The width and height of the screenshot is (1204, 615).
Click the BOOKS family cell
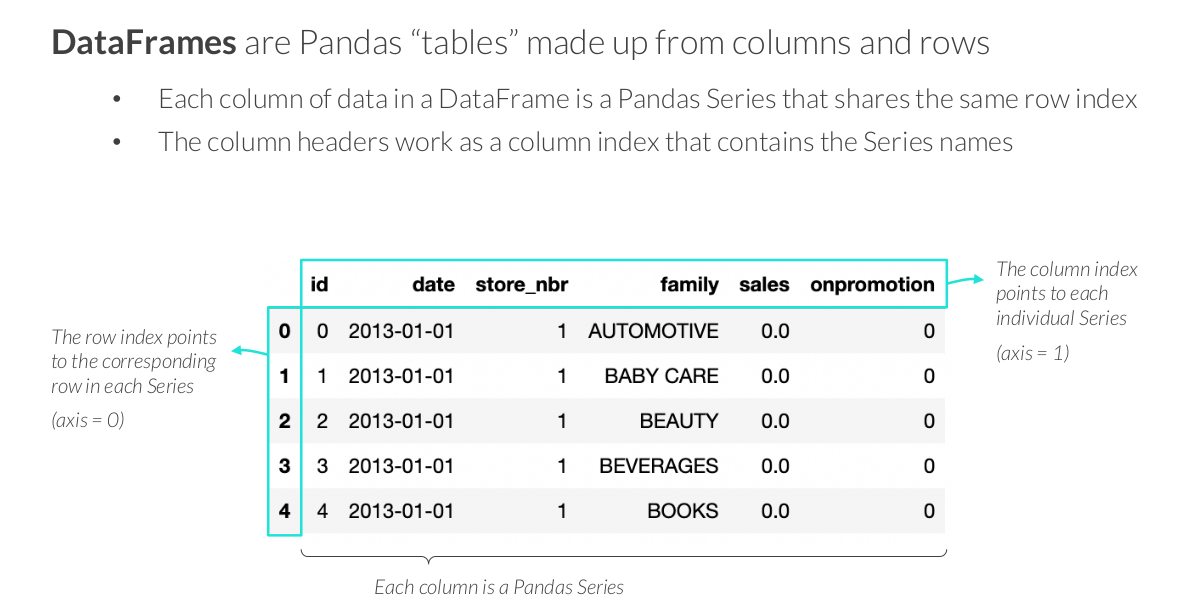(x=683, y=511)
